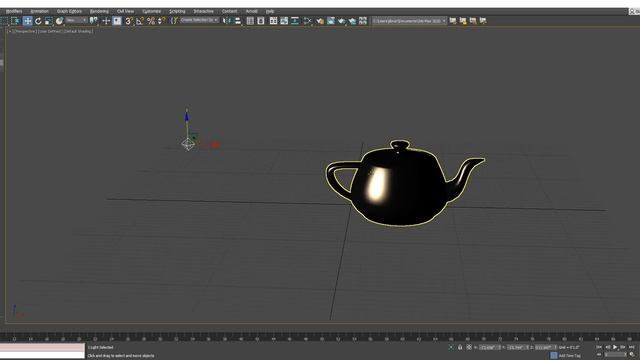Click the red X-axis arrow of gizmo
The height and width of the screenshot is (360, 640).
coord(215,144)
